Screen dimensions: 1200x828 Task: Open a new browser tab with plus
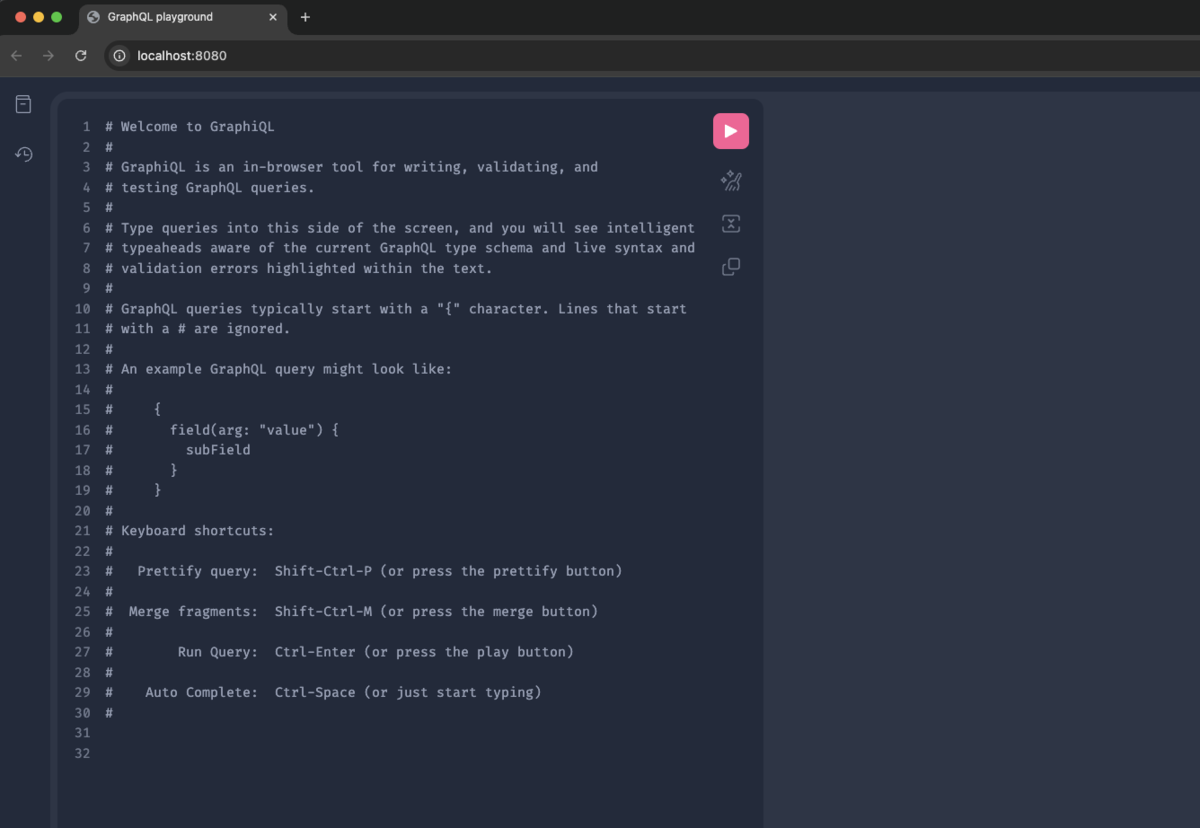point(305,17)
